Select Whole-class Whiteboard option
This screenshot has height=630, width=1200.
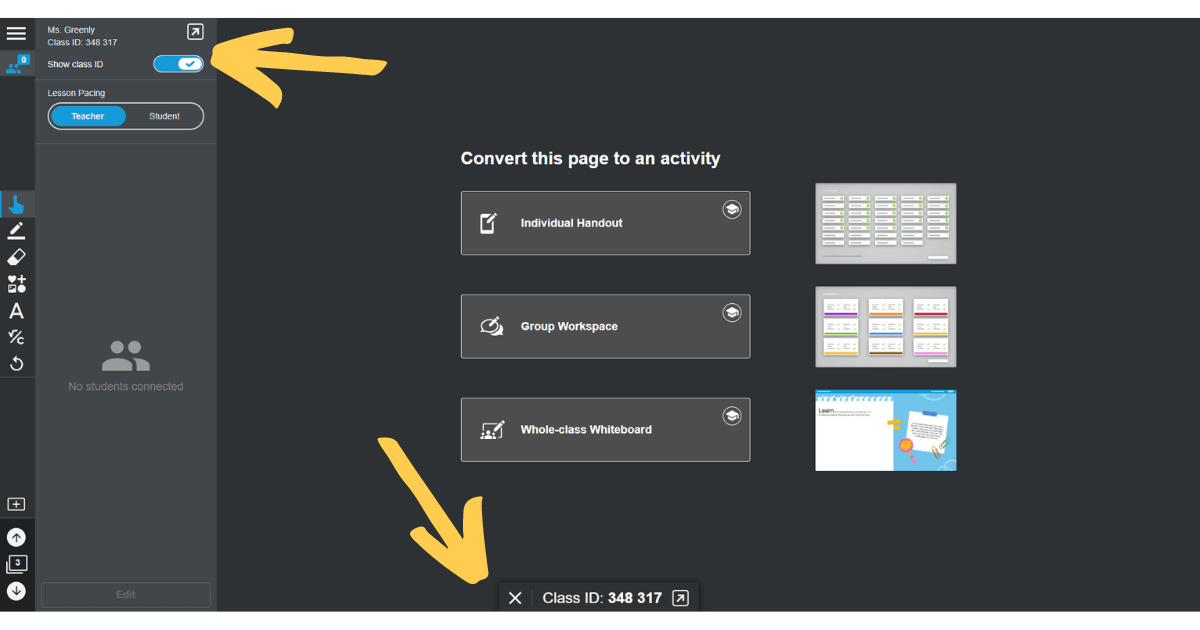605,430
